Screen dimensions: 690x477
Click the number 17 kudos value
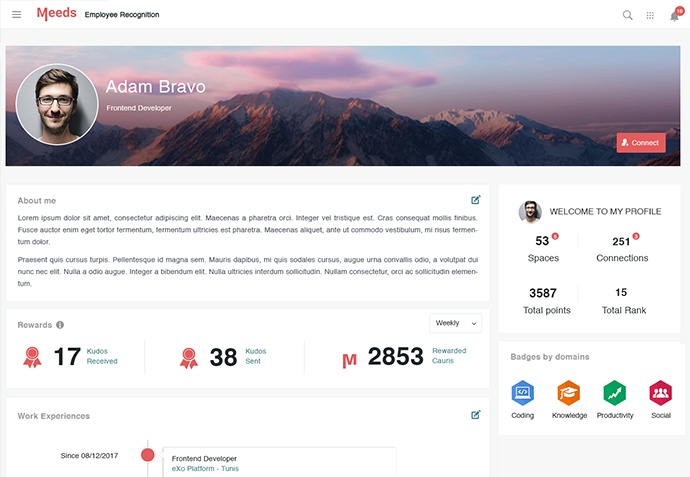click(x=67, y=356)
